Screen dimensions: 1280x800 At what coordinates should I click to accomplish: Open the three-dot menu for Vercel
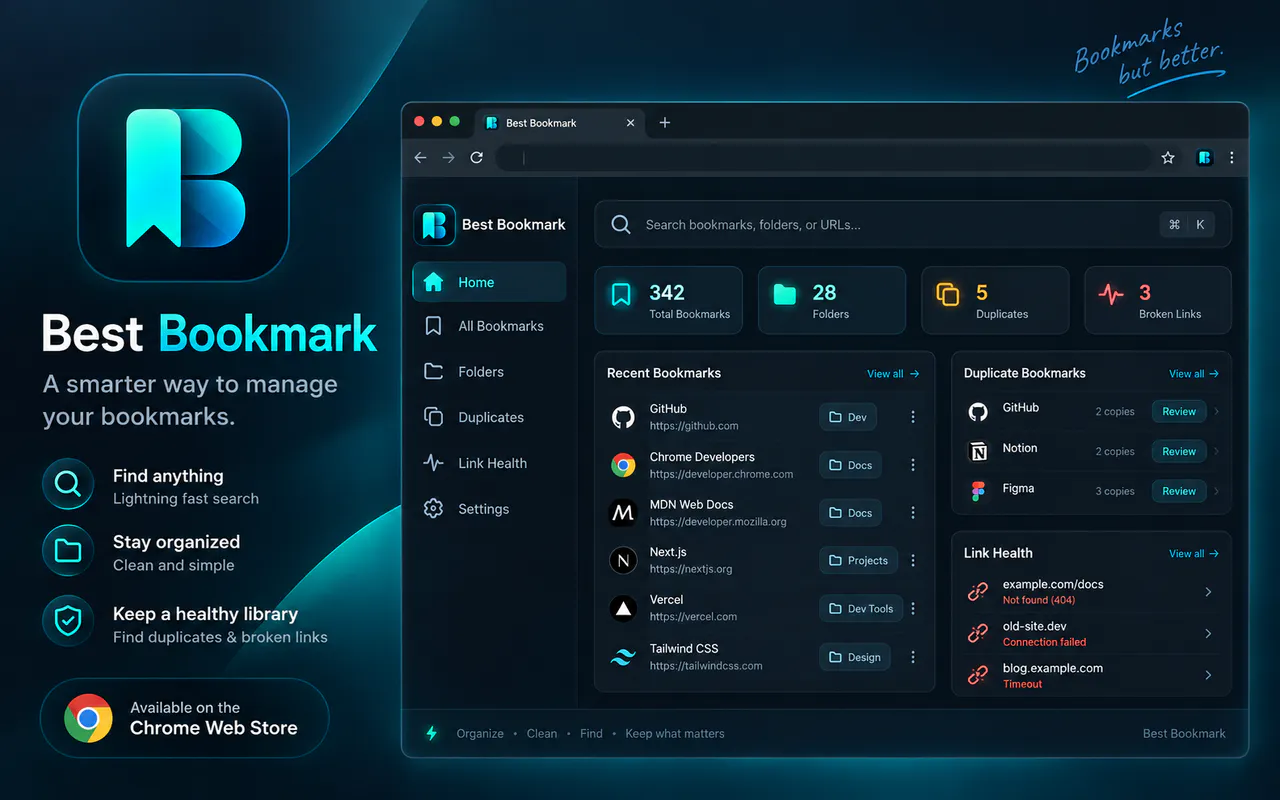913,608
